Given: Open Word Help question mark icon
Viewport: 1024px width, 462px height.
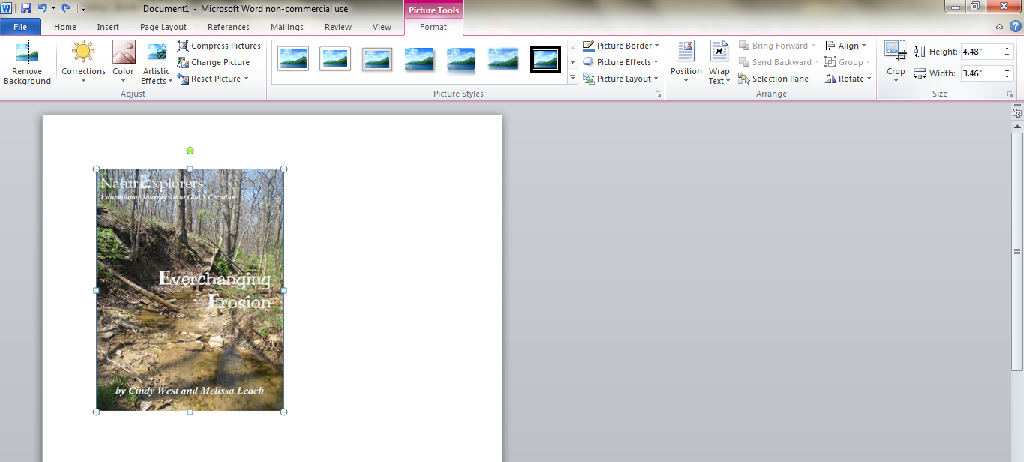Looking at the screenshot, I should (1015, 27).
